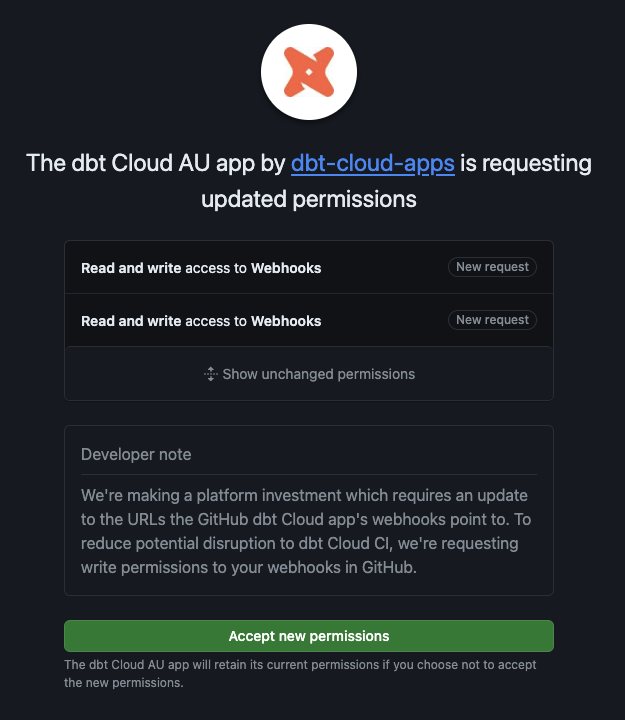The image size is (625, 720).
Task: Click the footer note about retaining current permissions
Action: [x=300, y=673]
